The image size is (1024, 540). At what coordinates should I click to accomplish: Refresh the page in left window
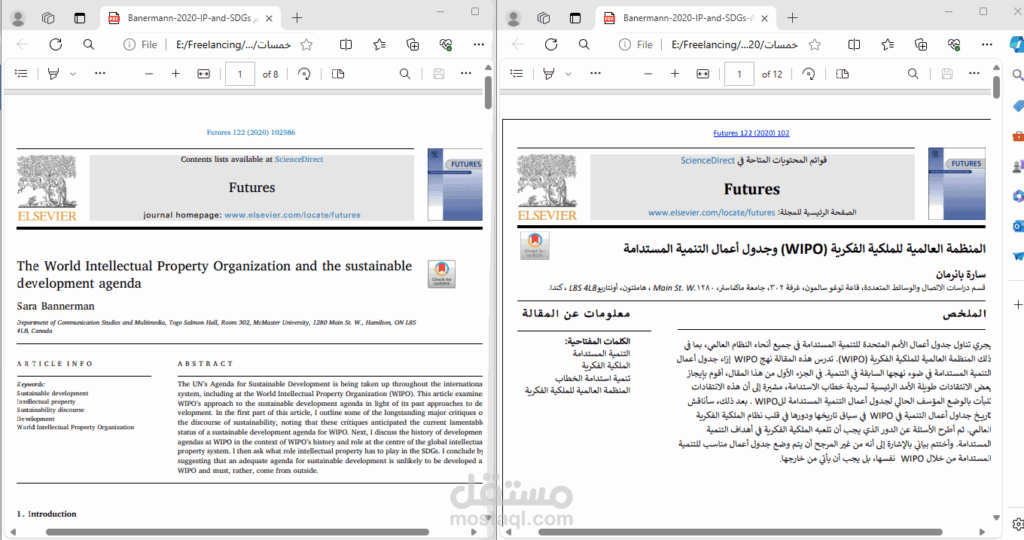(x=56, y=44)
